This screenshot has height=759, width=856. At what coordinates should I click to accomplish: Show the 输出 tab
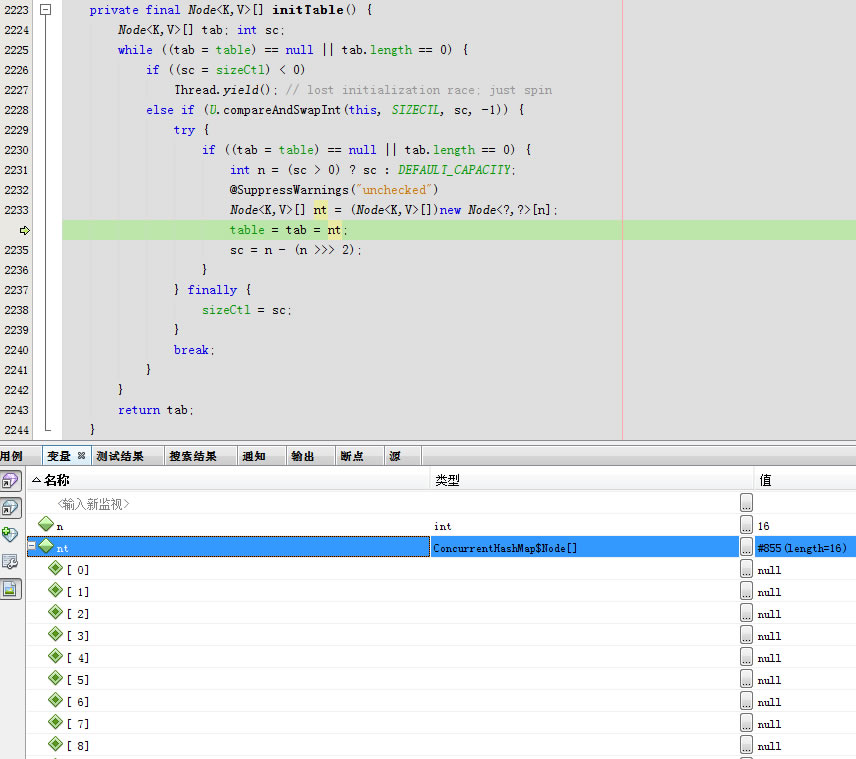(302, 456)
